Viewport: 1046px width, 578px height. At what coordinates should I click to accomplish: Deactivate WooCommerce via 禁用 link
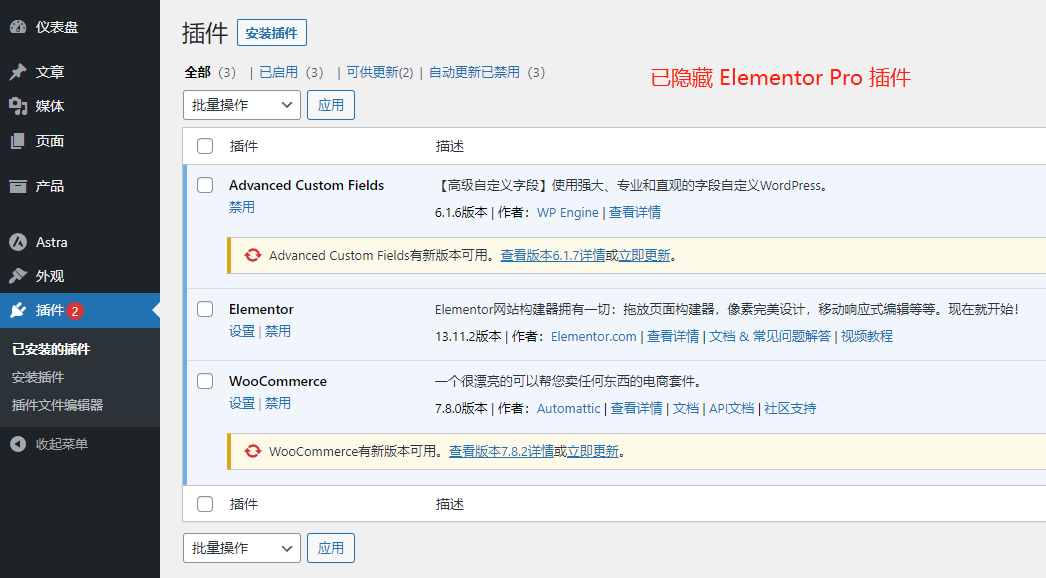pyautogui.click(x=278, y=403)
